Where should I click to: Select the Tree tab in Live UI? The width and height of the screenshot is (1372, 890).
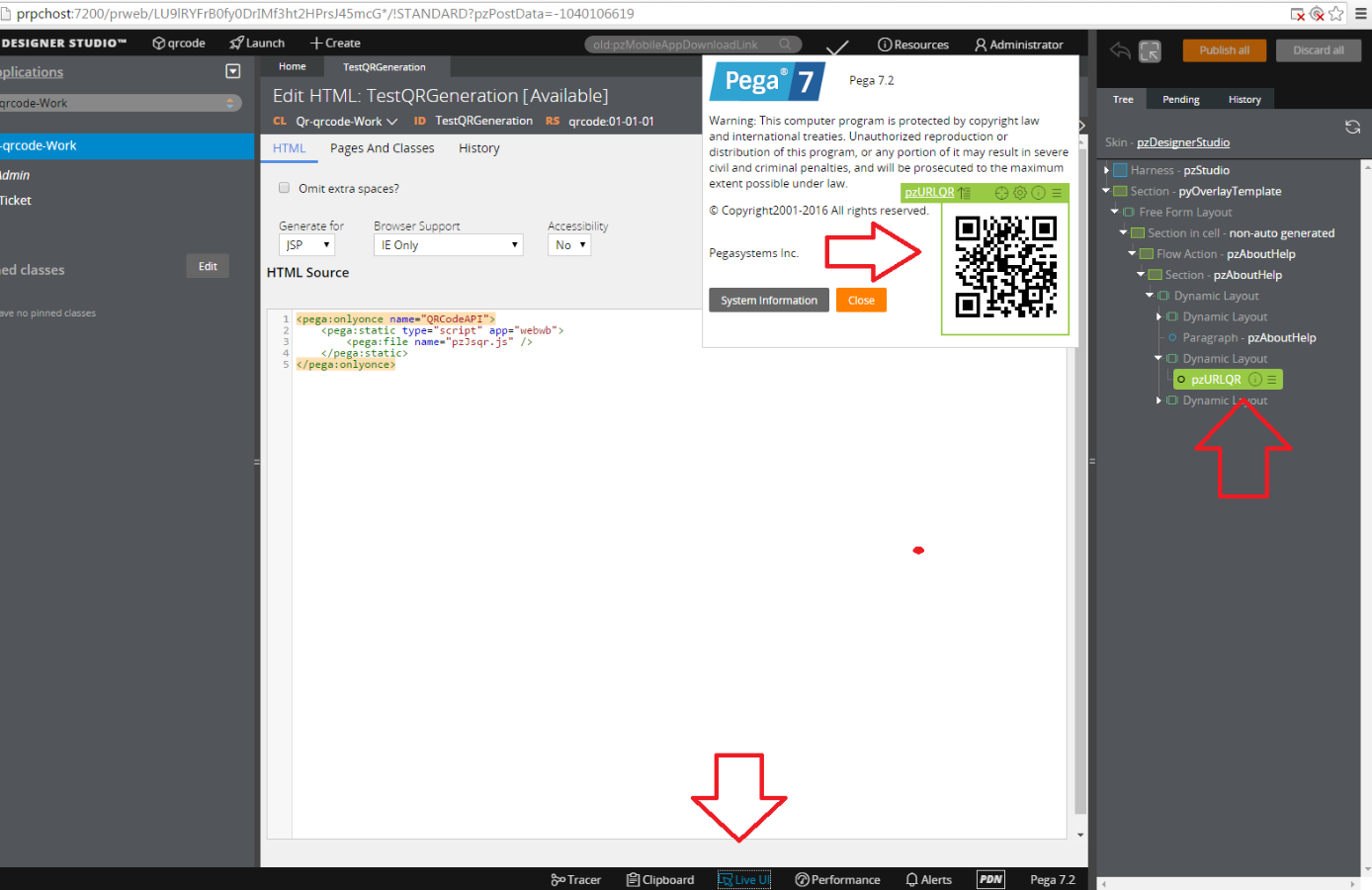coord(1123,99)
